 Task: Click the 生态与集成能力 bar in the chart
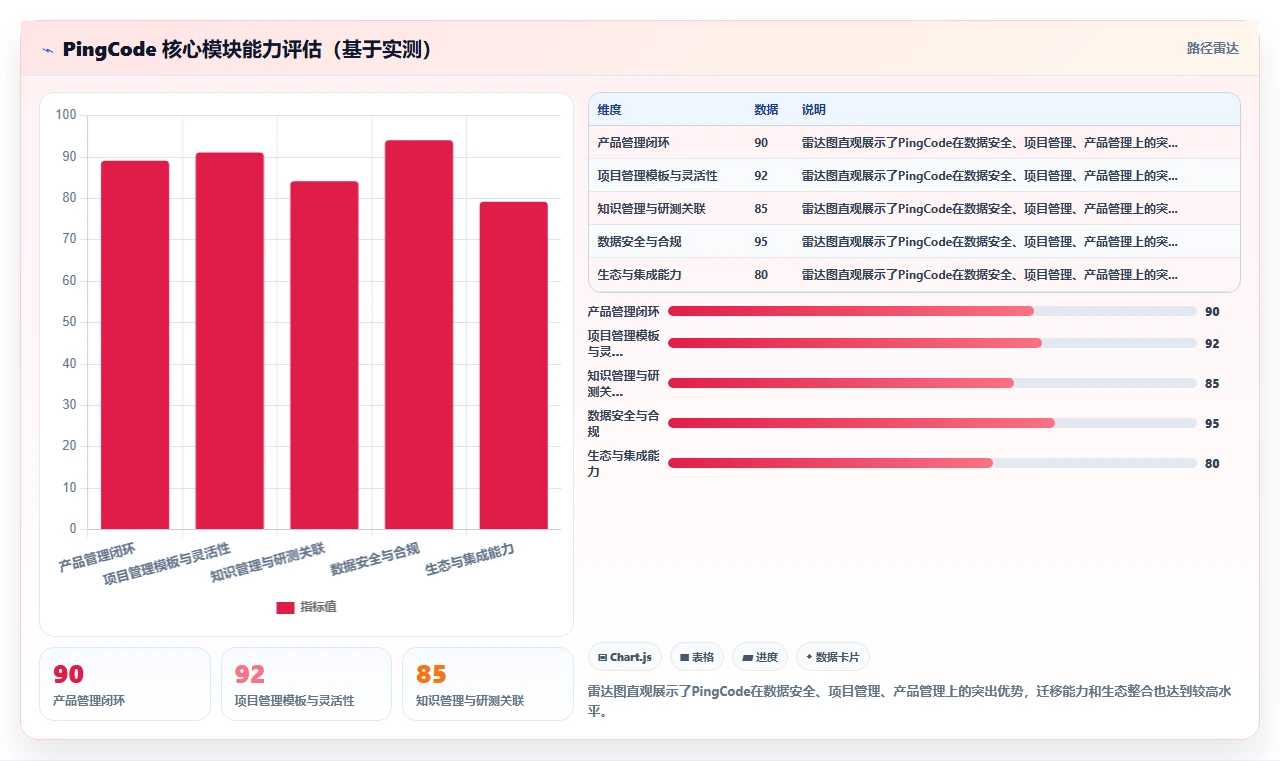click(x=514, y=366)
